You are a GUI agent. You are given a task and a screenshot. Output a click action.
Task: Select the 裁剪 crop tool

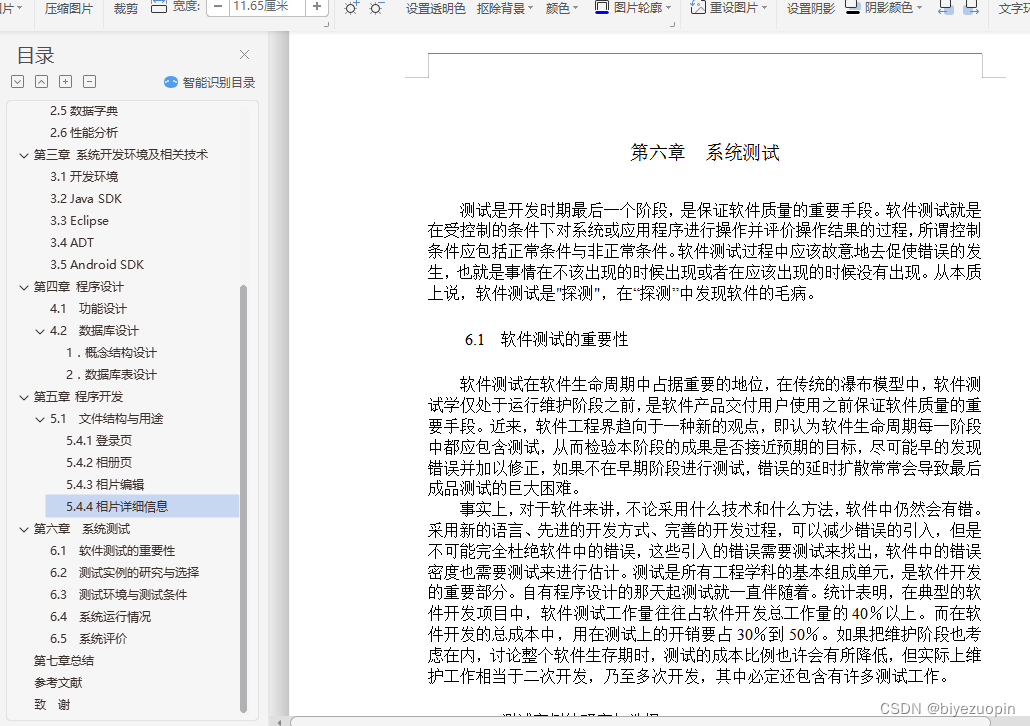coord(125,8)
